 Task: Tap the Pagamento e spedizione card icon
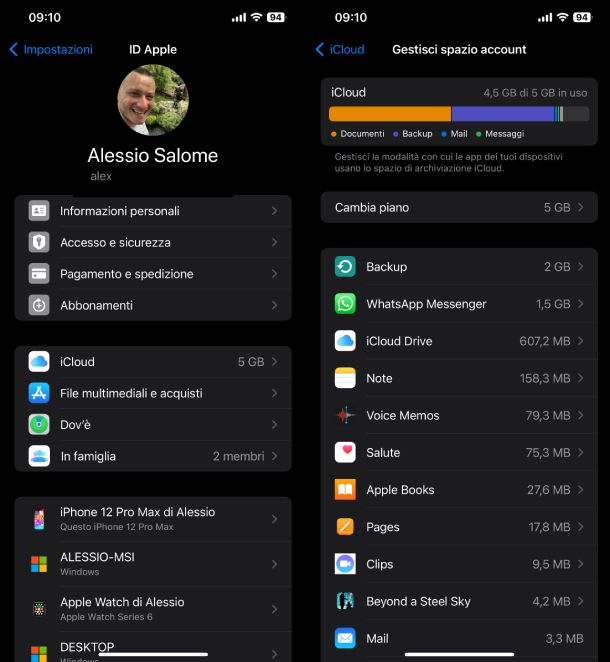[x=39, y=274]
